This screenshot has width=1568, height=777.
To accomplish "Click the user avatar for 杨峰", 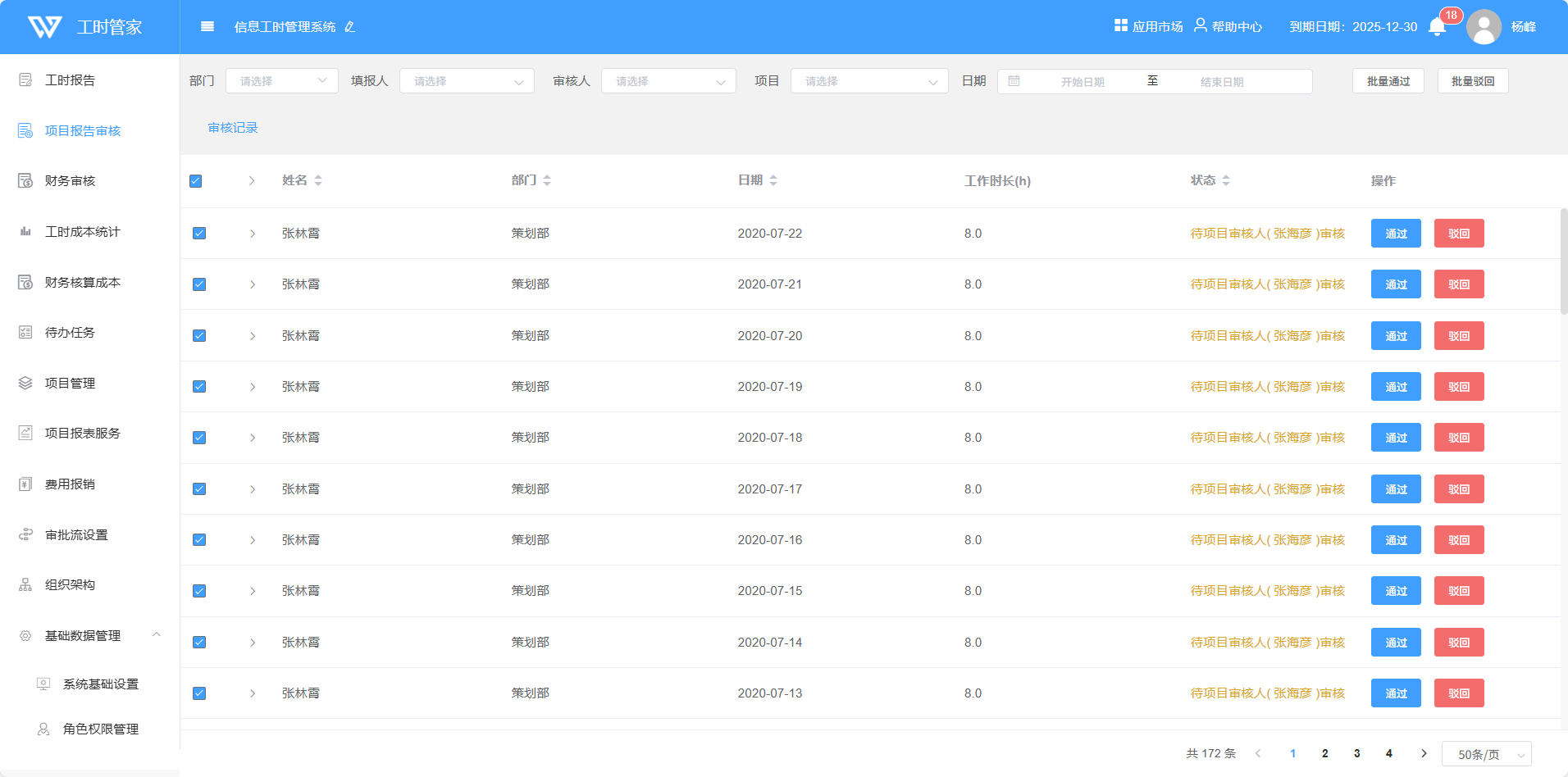I will pos(1484,27).
